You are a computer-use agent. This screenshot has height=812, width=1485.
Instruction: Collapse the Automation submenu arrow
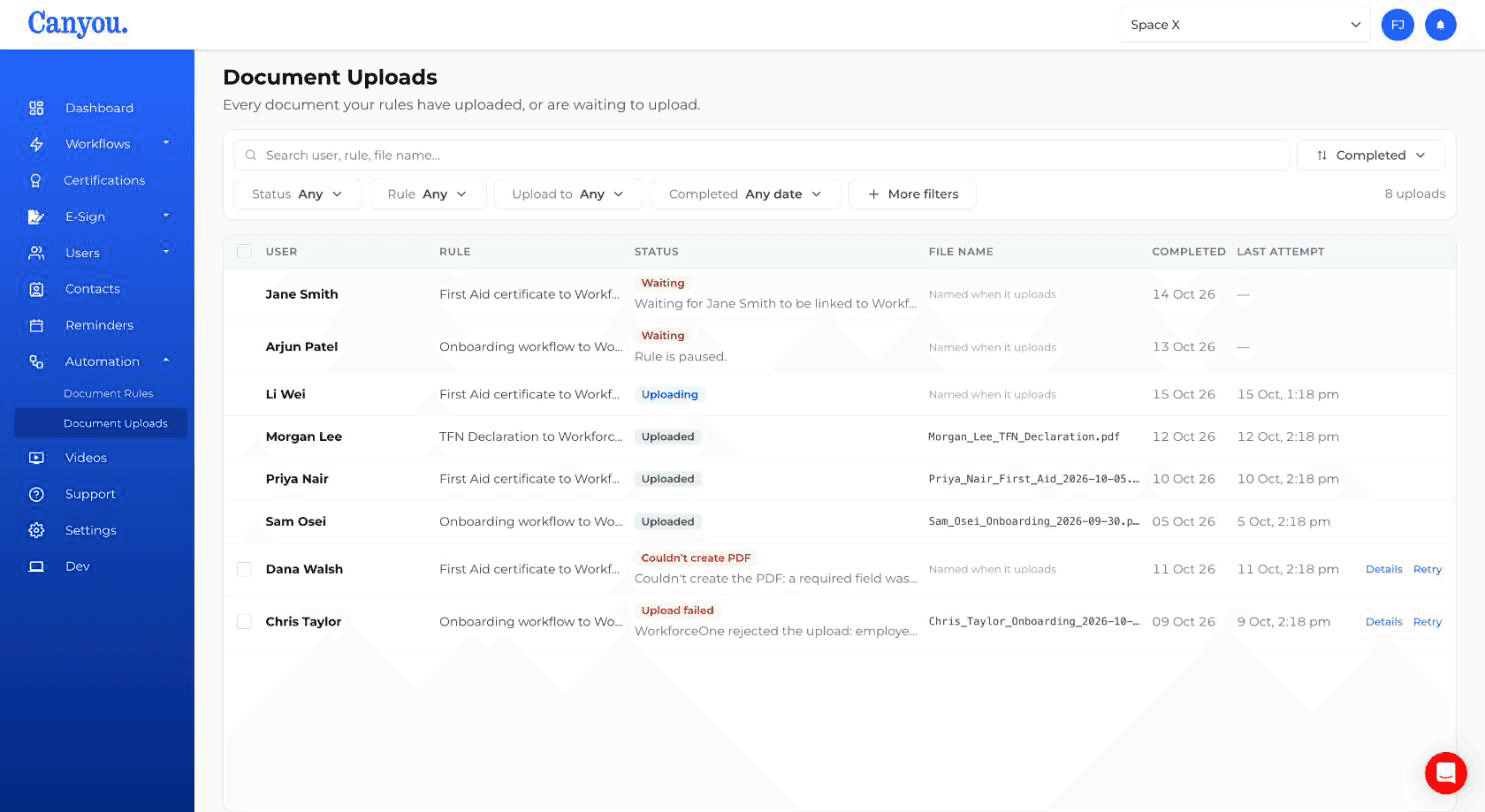coord(166,360)
